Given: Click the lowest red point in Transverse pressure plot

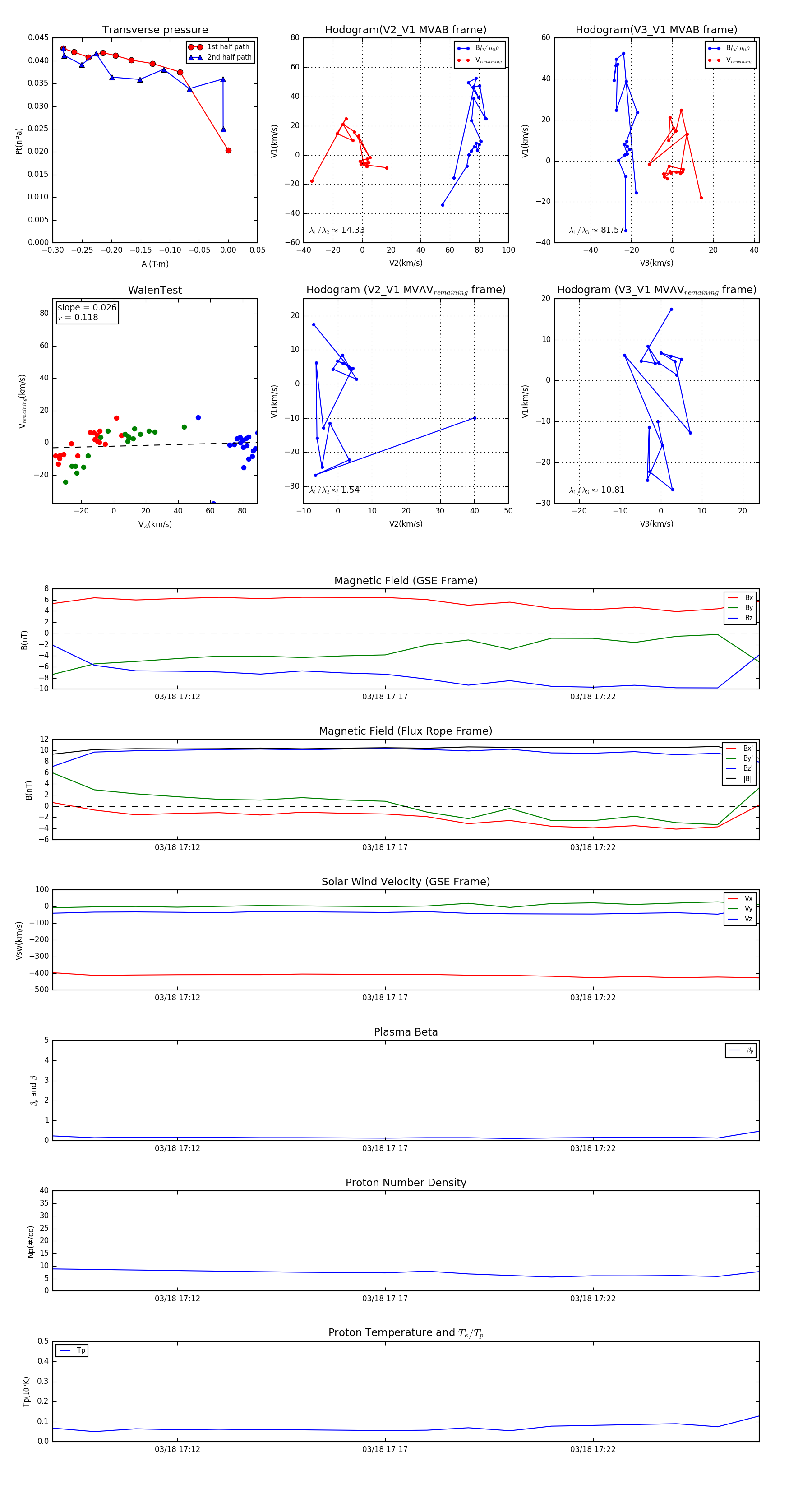Looking at the screenshot, I should click(x=228, y=150).
